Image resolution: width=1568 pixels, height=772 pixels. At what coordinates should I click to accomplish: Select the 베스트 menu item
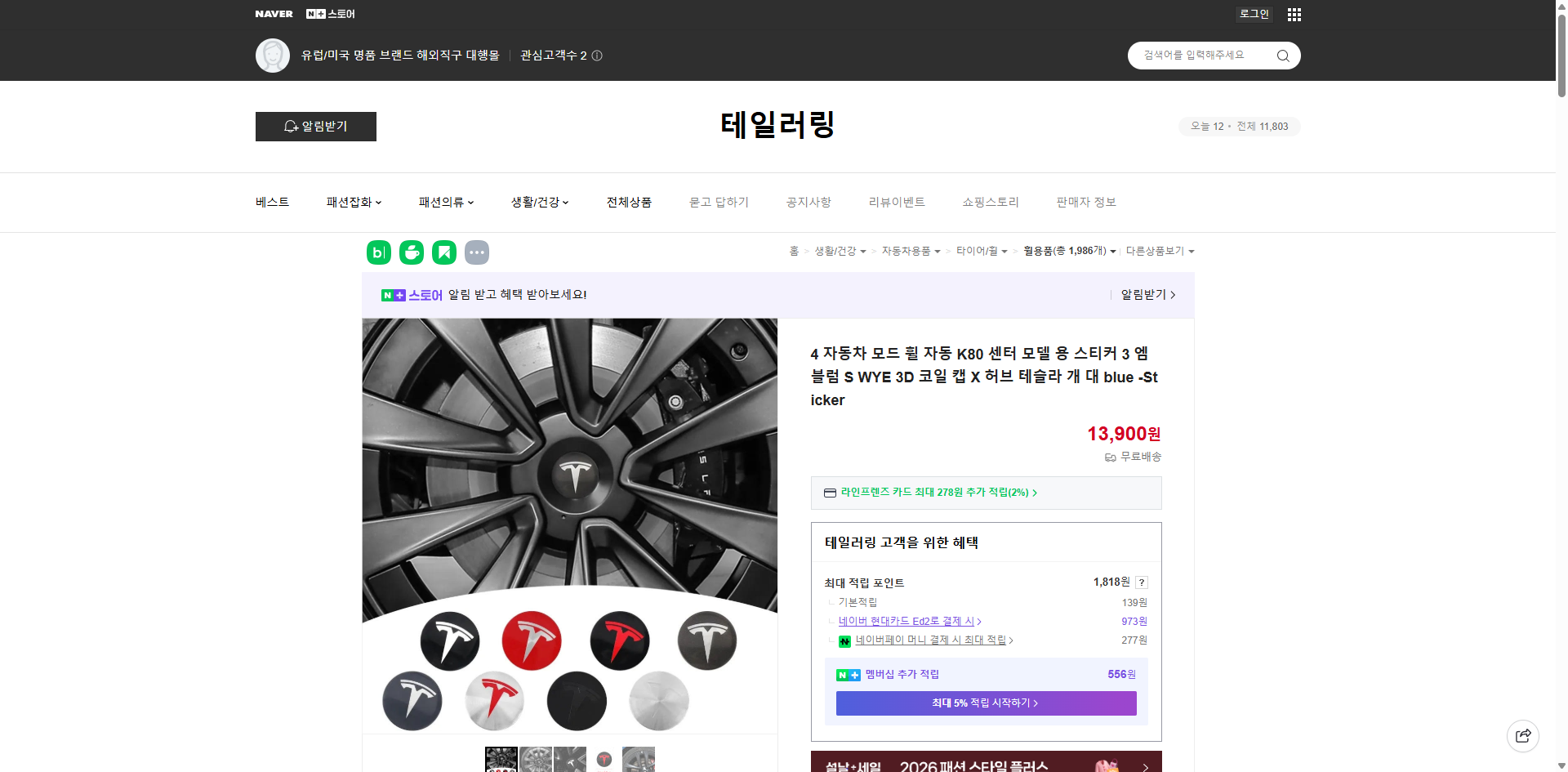(270, 202)
